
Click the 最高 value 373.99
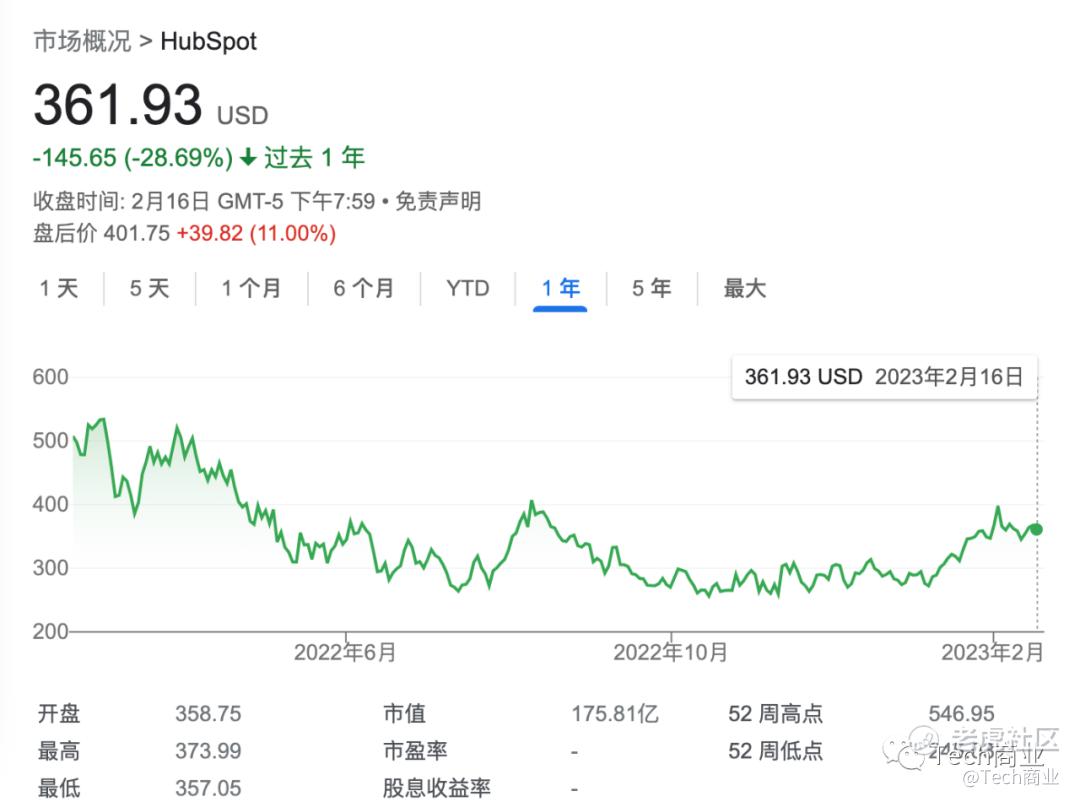[x=208, y=751]
